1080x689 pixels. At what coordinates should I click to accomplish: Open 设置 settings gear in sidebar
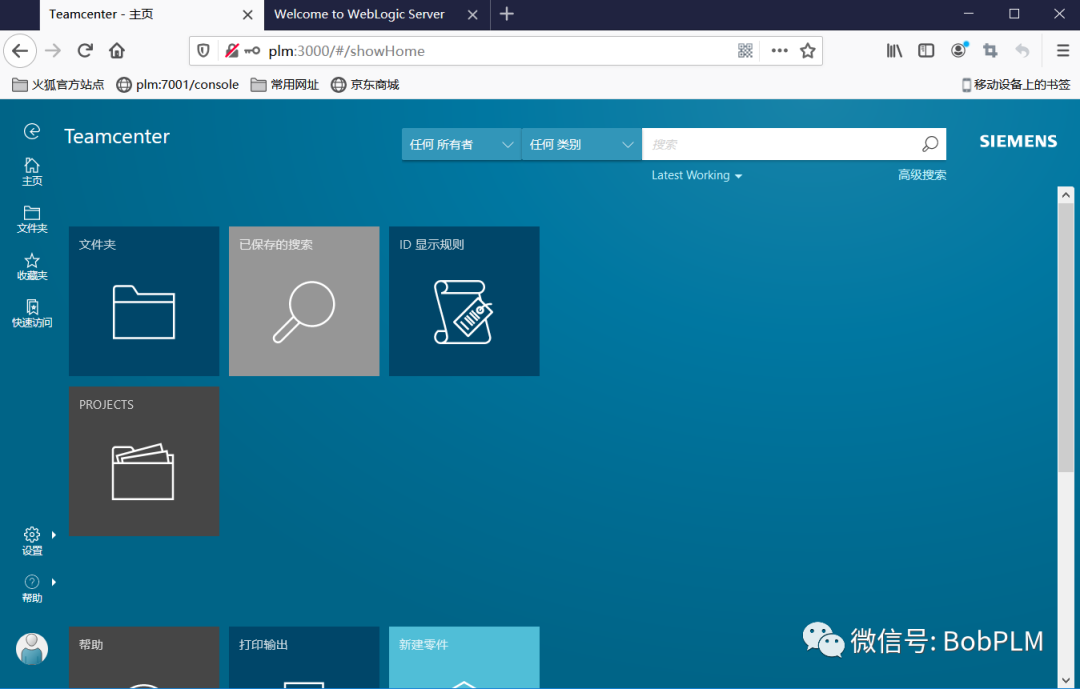click(32, 542)
